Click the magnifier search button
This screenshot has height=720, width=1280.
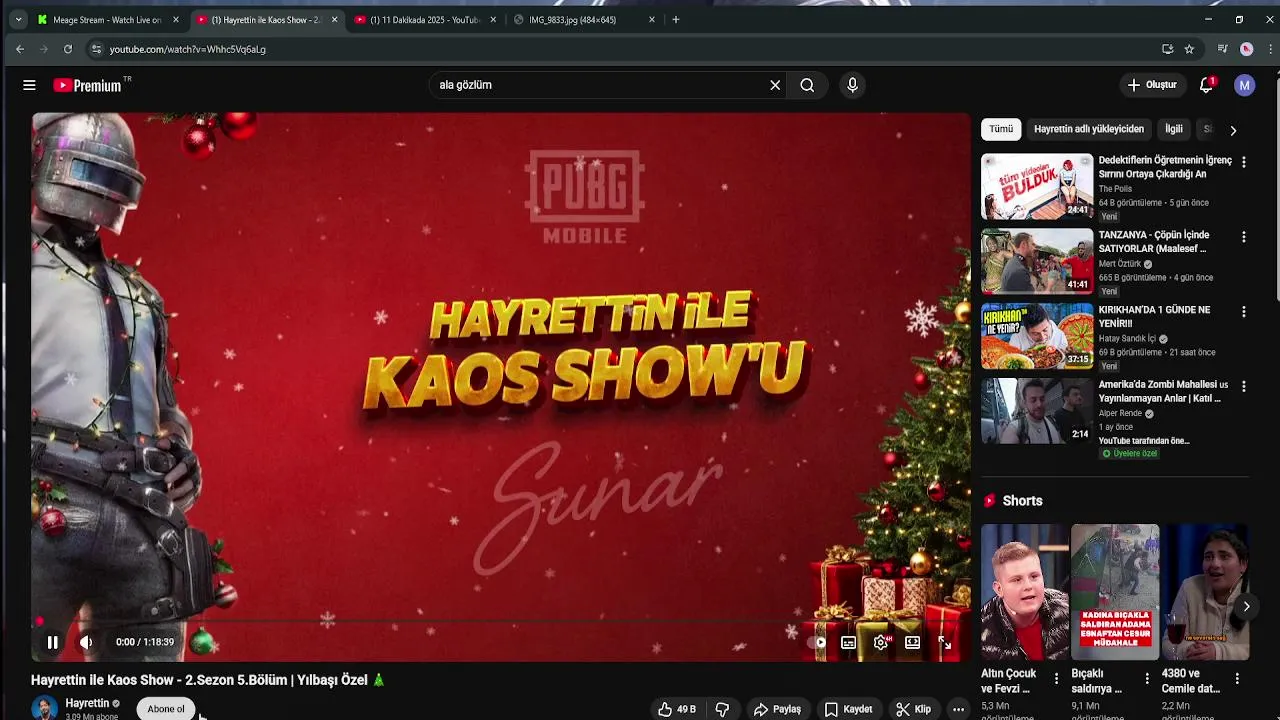807,85
